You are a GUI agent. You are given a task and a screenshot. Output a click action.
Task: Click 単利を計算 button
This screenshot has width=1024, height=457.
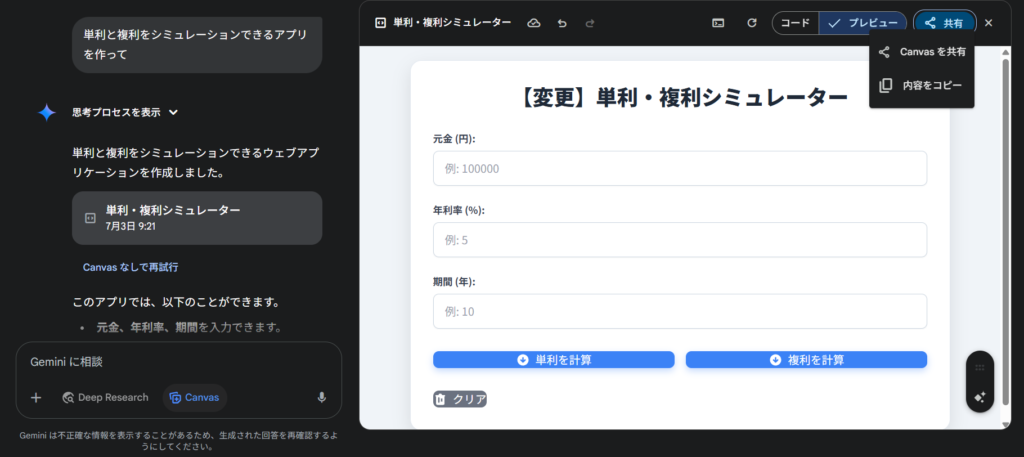tap(554, 360)
